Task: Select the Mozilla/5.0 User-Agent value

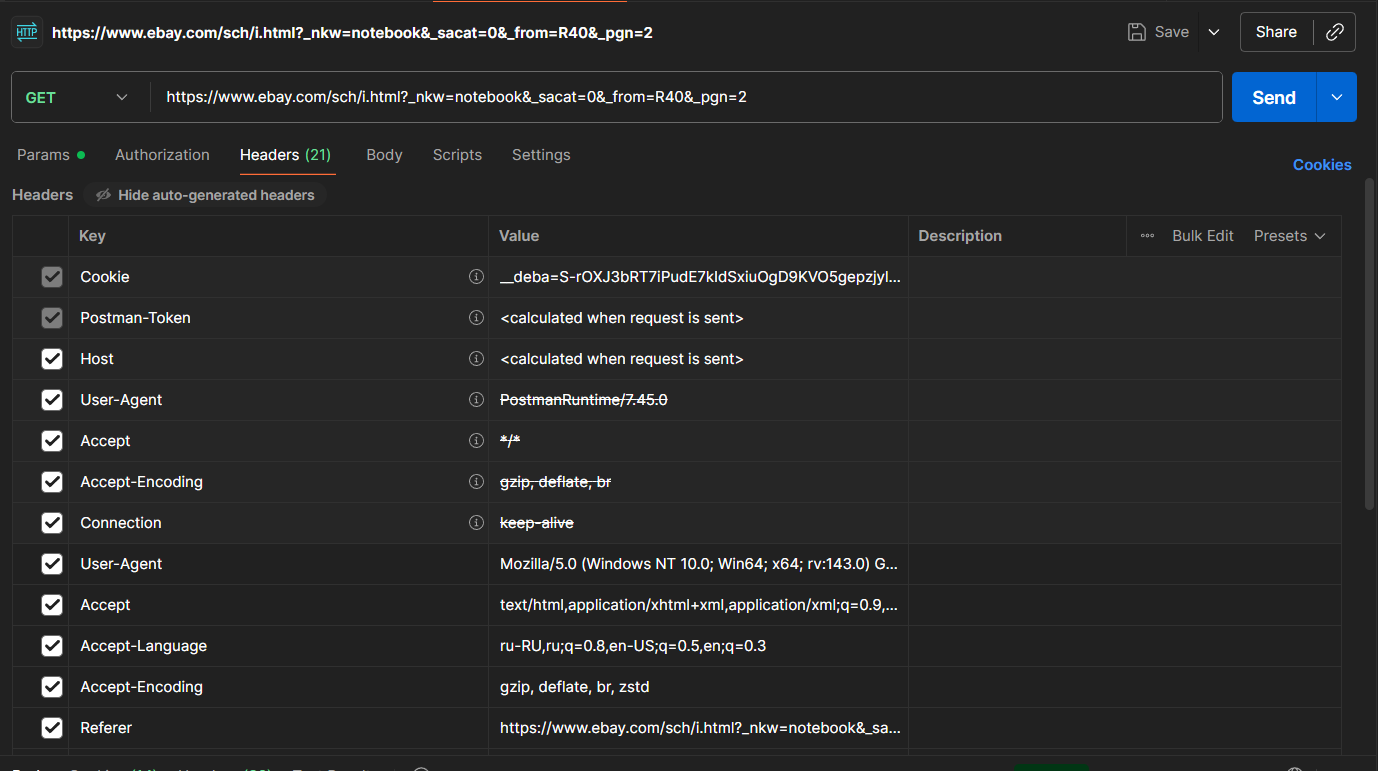Action: pos(699,564)
